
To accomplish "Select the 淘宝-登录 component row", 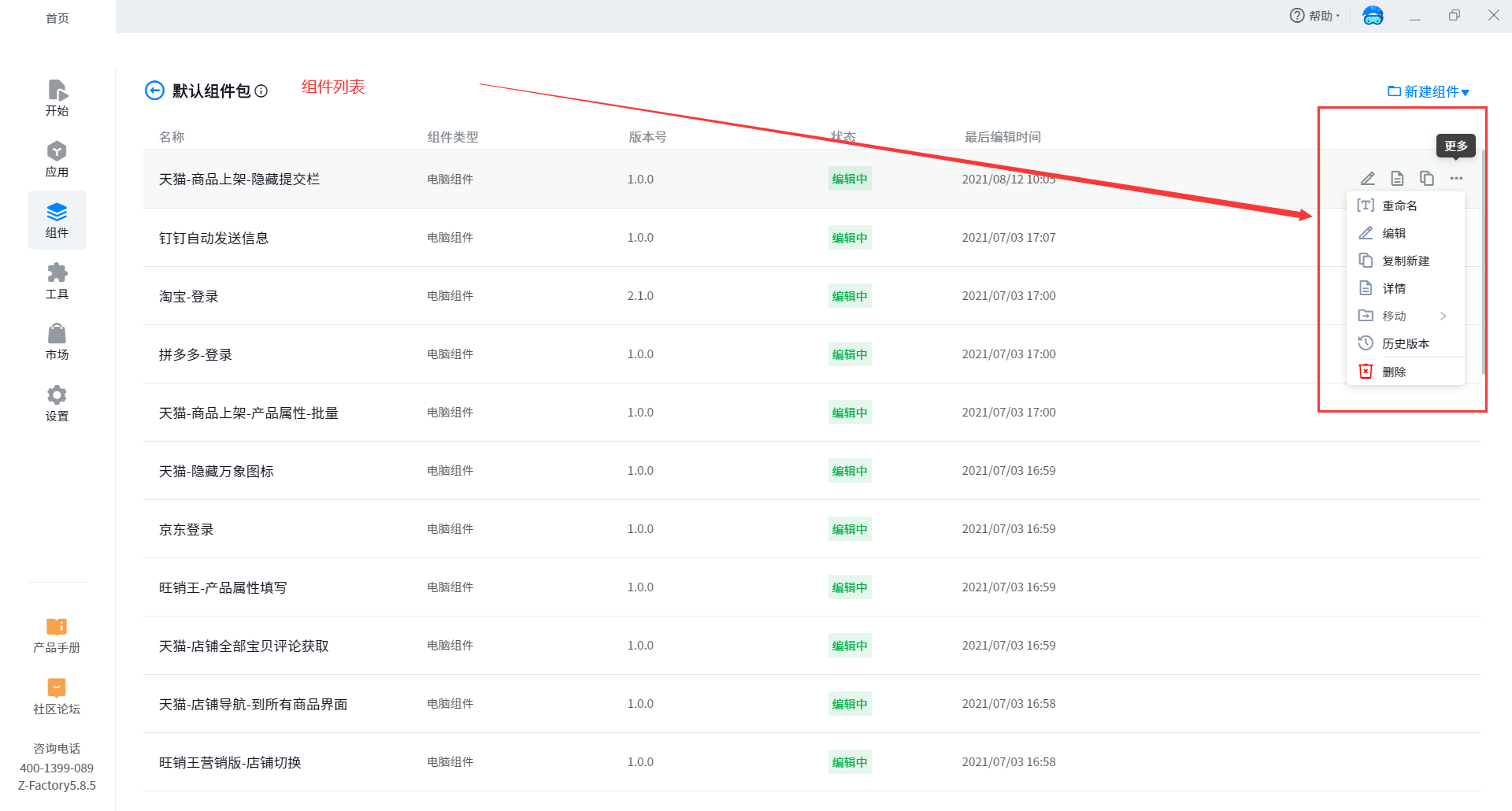I will pyautogui.click(x=189, y=296).
